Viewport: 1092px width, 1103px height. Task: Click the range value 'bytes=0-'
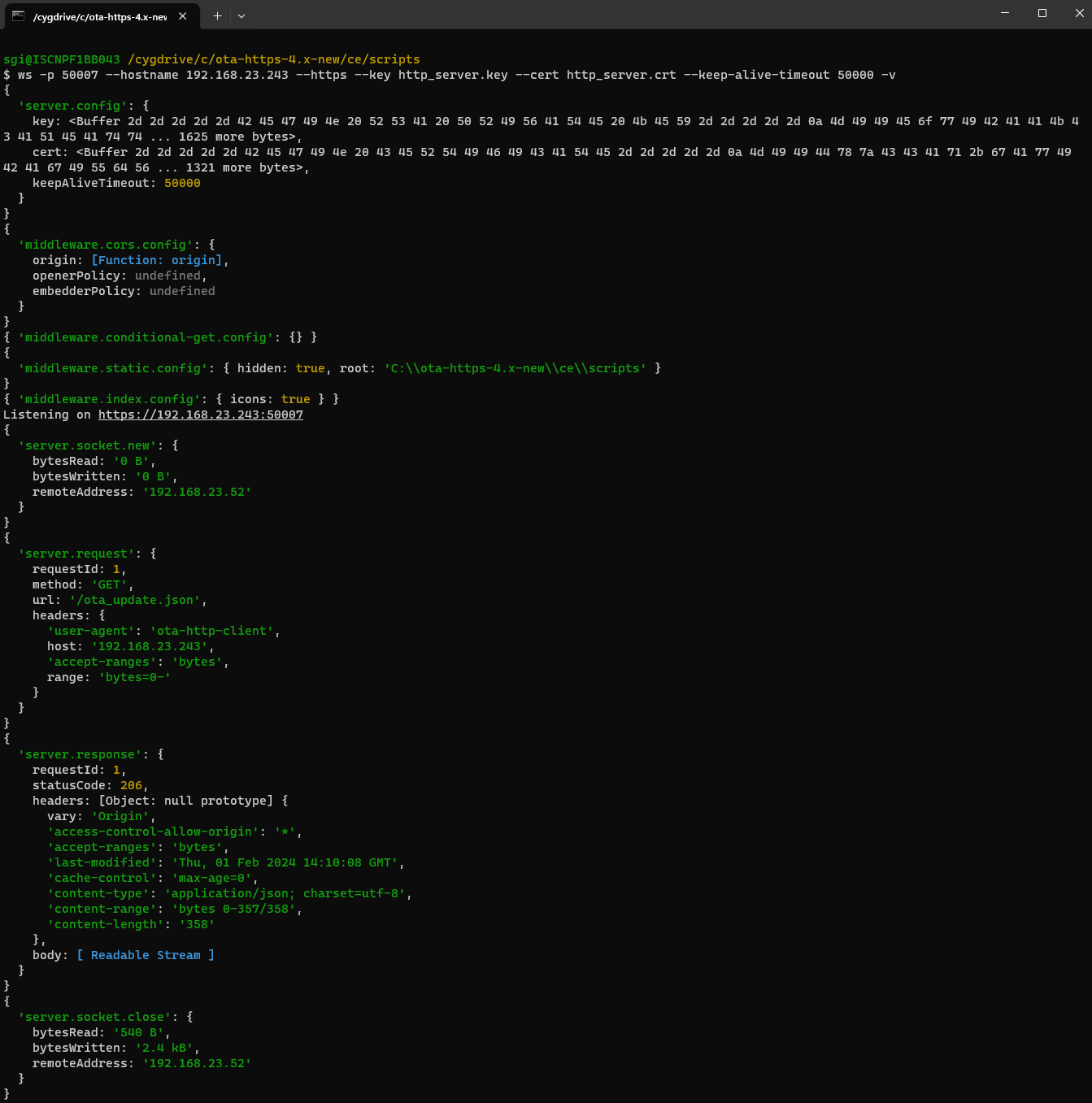tap(135, 677)
